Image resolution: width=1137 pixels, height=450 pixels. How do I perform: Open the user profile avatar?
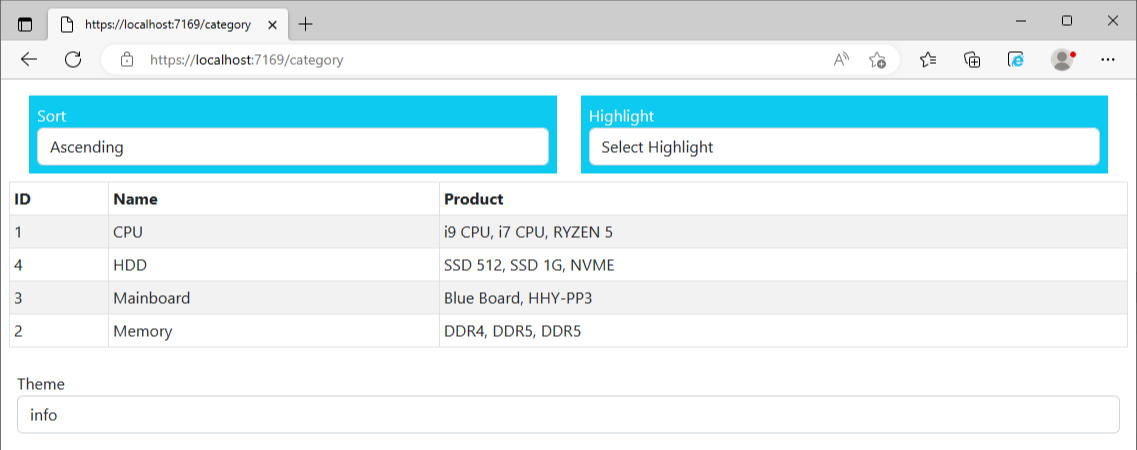coord(1062,59)
